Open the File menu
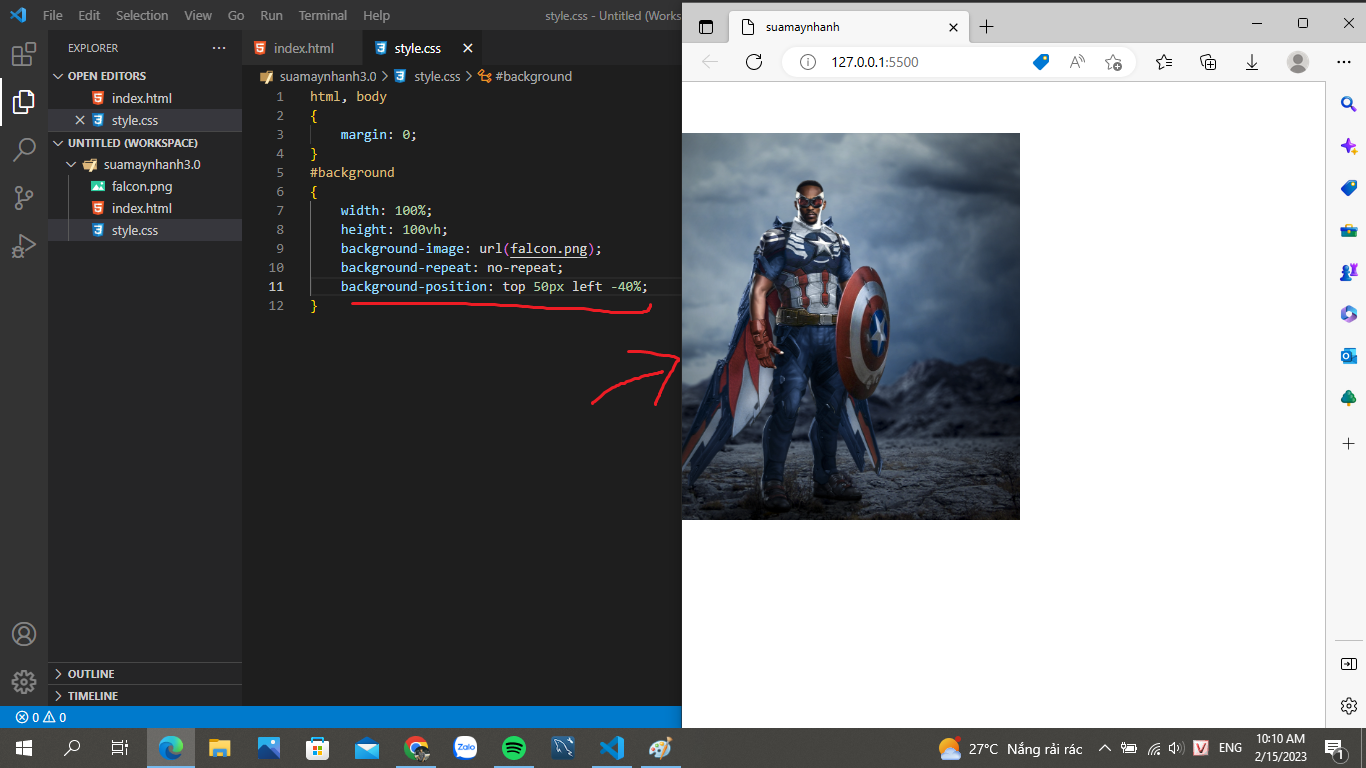The width and height of the screenshot is (1366, 768). (53, 16)
